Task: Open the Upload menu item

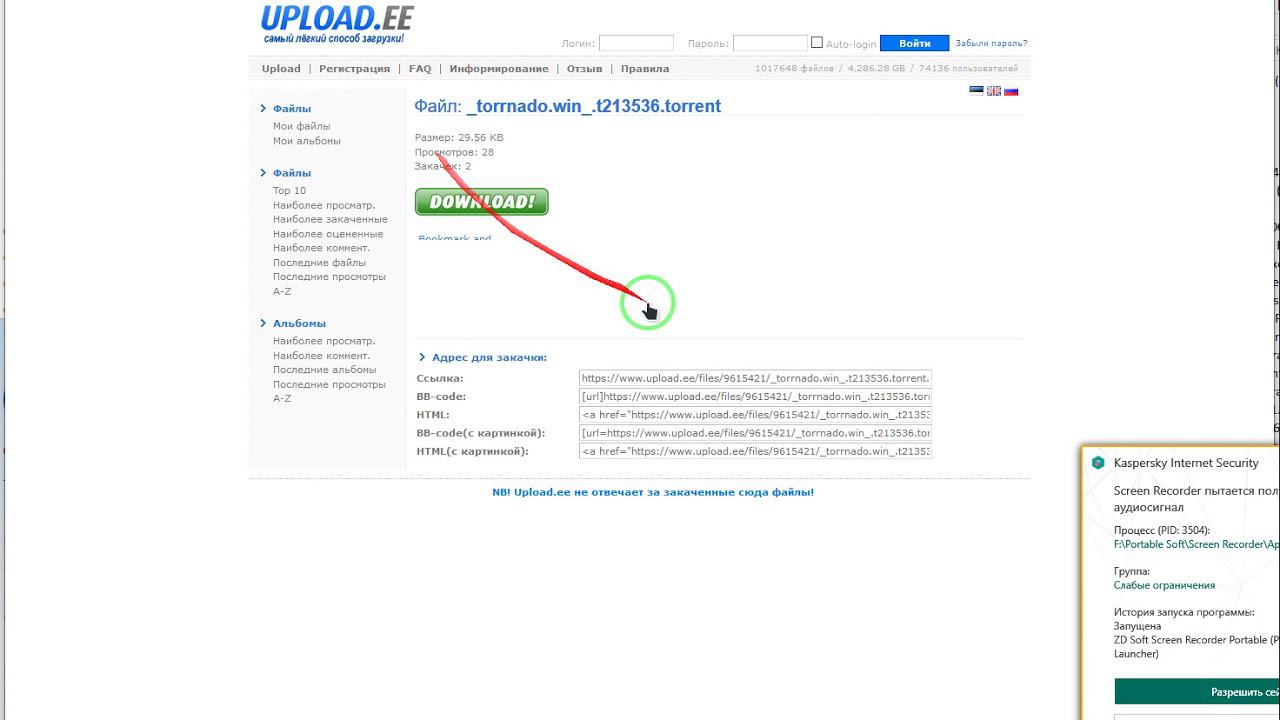Action: point(281,69)
